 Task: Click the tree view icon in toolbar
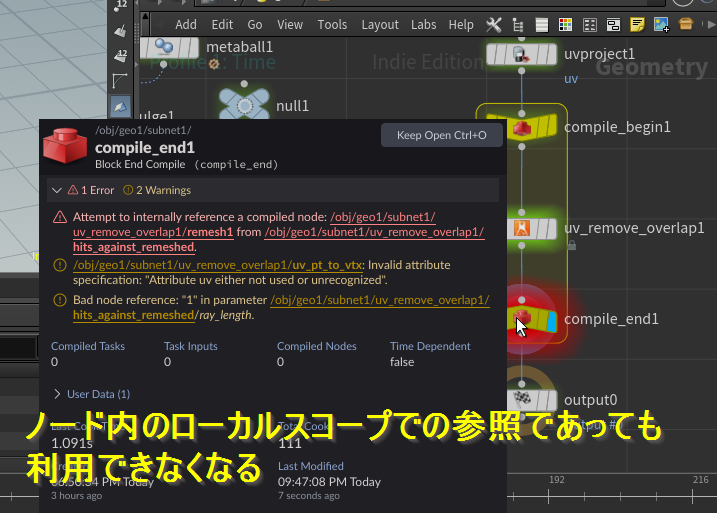[518, 25]
